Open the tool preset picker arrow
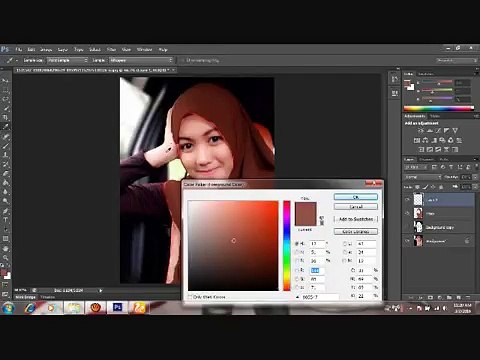This screenshot has width=480, height=360. (17, 60)
